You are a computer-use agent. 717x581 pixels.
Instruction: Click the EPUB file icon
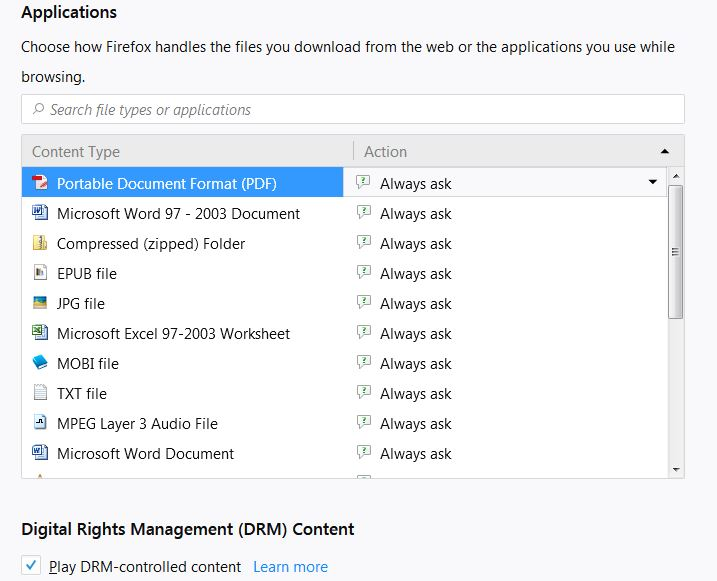click(x=40, y=273)
